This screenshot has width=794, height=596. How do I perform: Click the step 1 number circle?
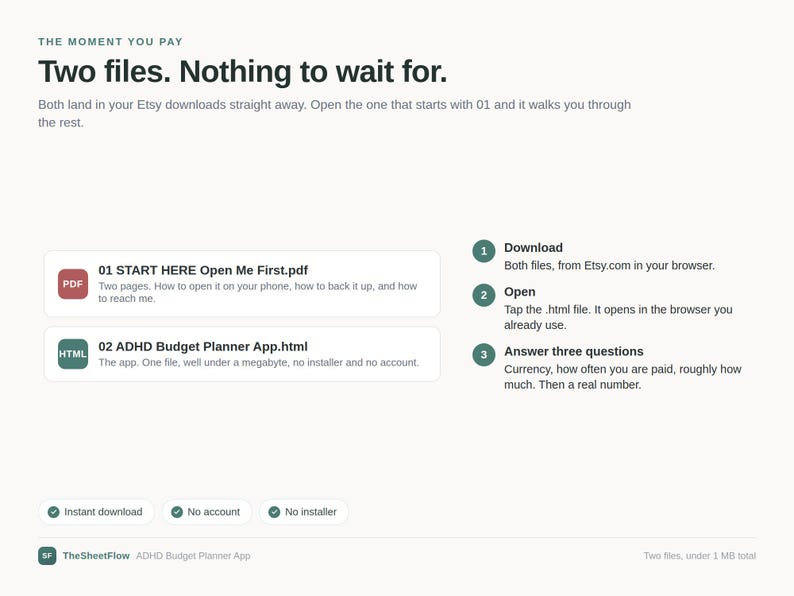pos(484,251)
